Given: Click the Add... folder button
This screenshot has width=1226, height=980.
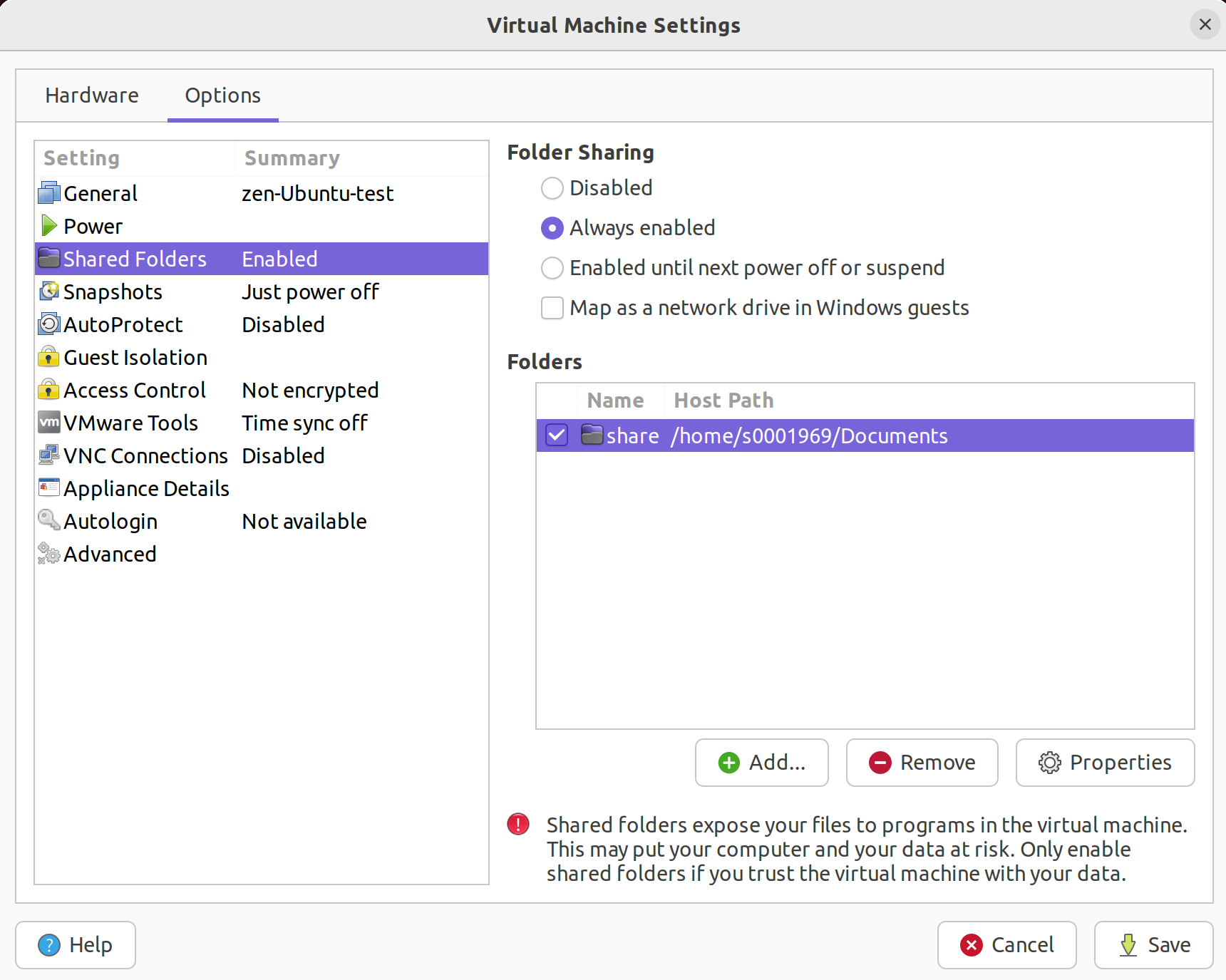Looking at the screenshot, I should pos(762,763).
